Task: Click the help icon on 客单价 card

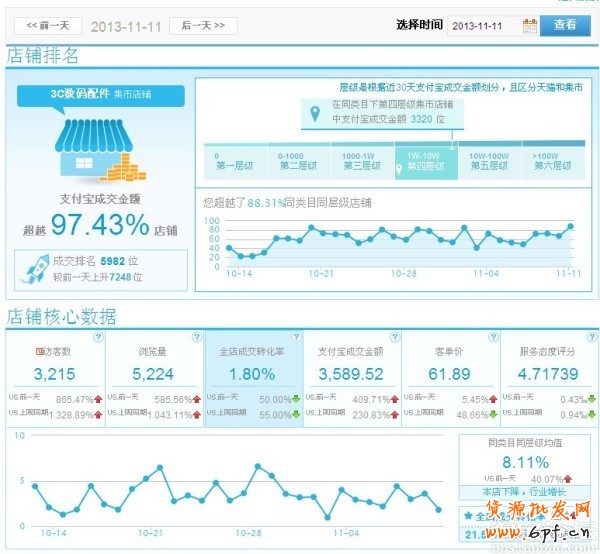Action: coord(490,338)
